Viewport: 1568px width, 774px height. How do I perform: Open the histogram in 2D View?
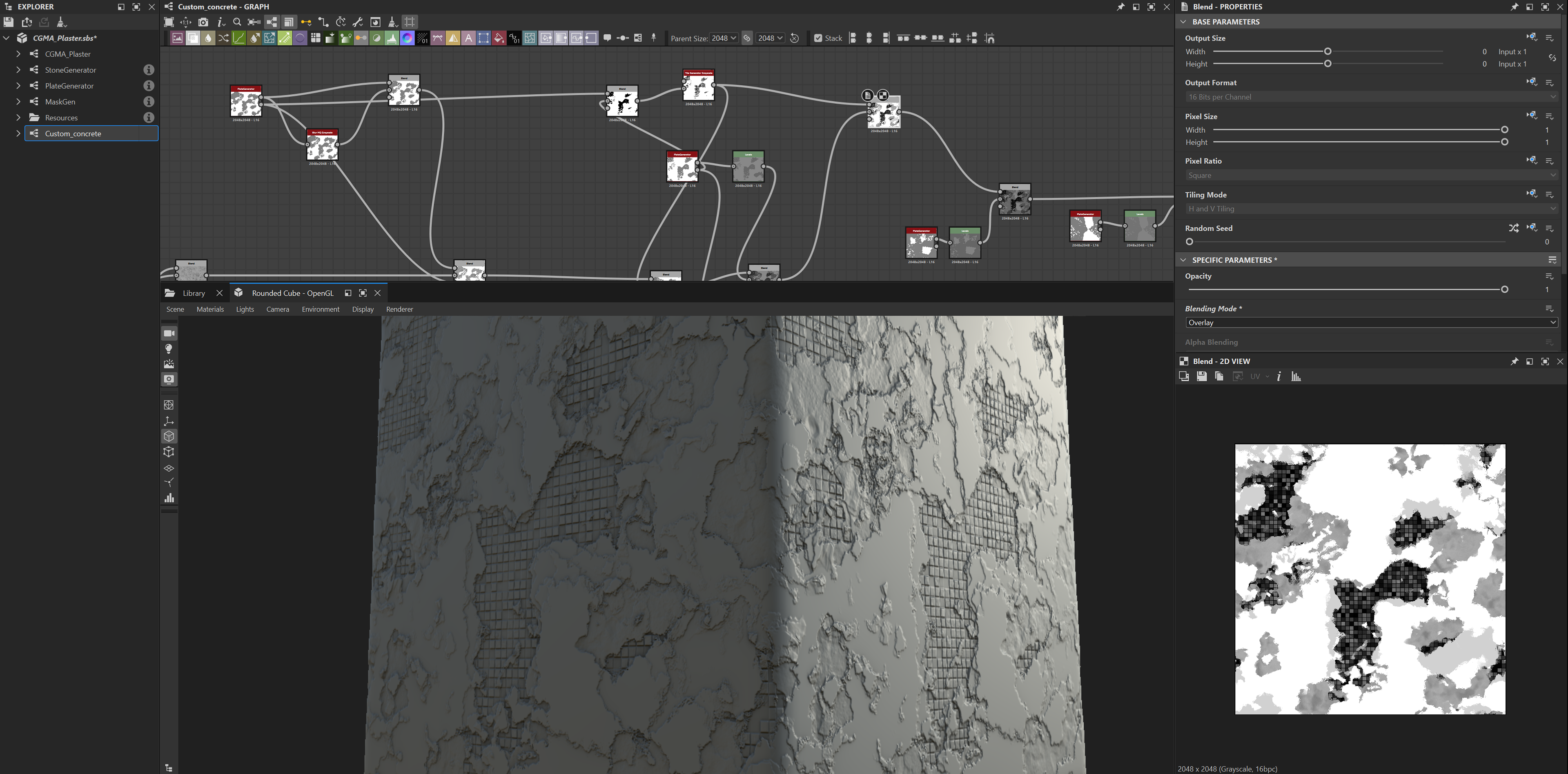[1296, 377]
